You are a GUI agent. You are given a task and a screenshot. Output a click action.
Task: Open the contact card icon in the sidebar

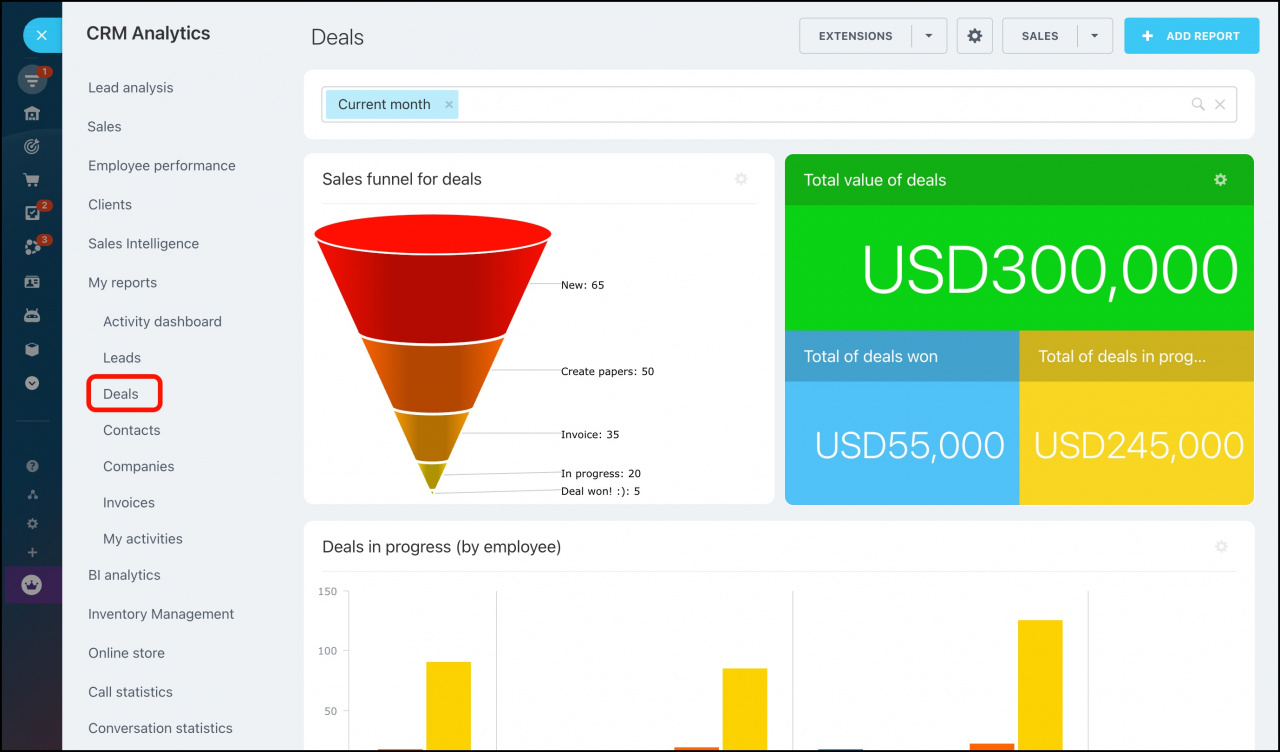point(32,282)
